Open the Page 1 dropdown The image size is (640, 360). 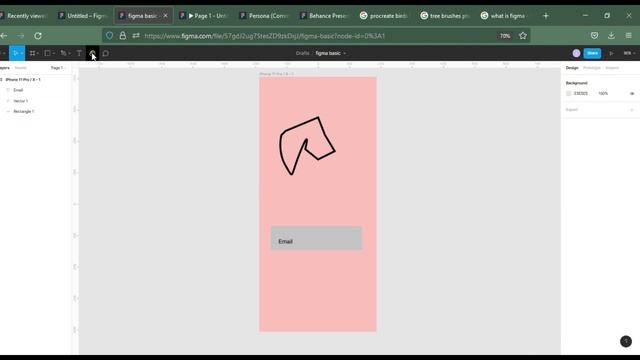[x=58, y=68]
